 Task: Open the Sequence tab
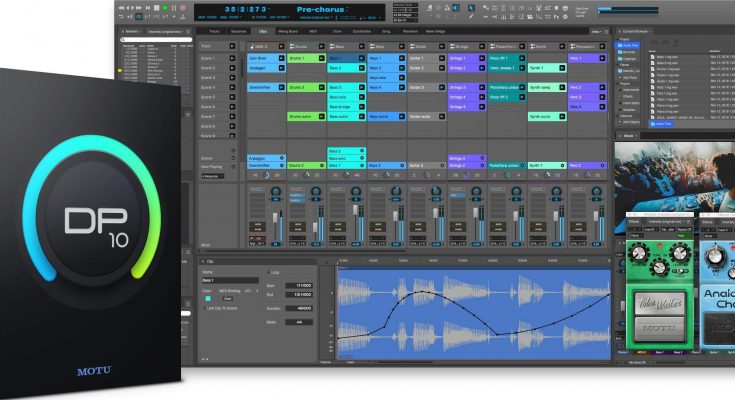pos(238,31)
